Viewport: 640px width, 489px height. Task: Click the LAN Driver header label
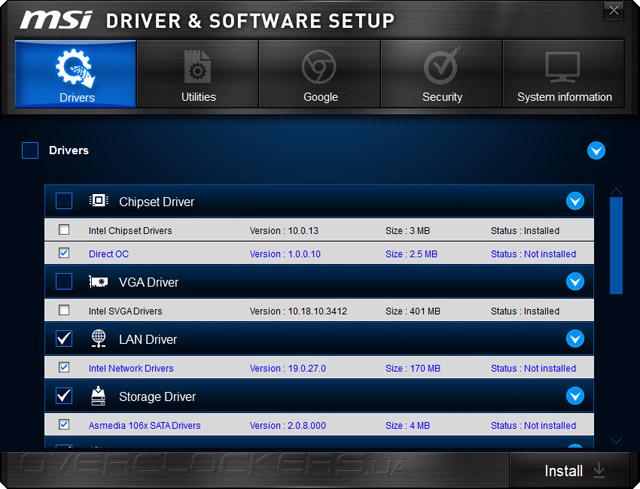[x=148, y=339]
